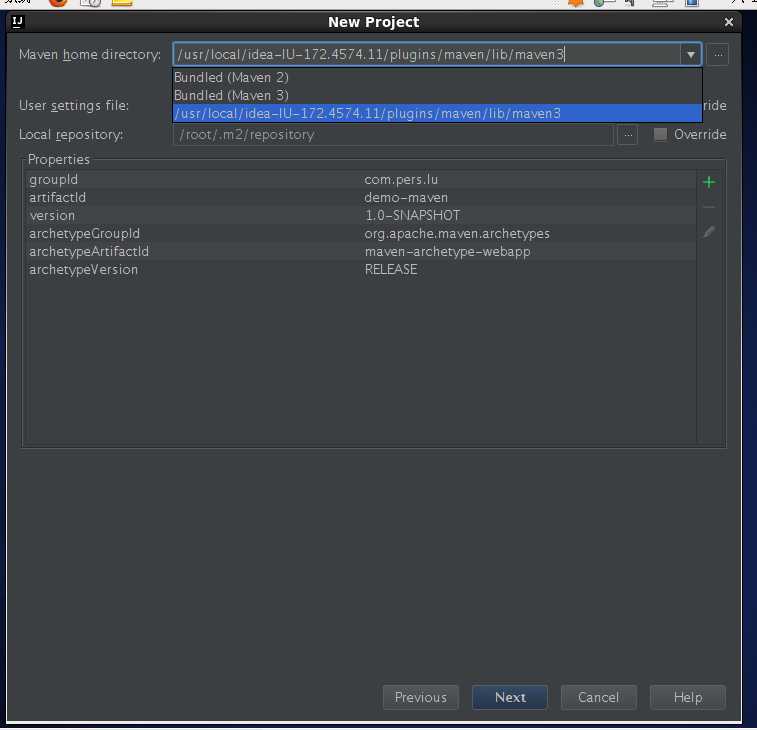Select the archetypeArtifactId property row
The width and height of the screenshot is (757, 730).
362,252
